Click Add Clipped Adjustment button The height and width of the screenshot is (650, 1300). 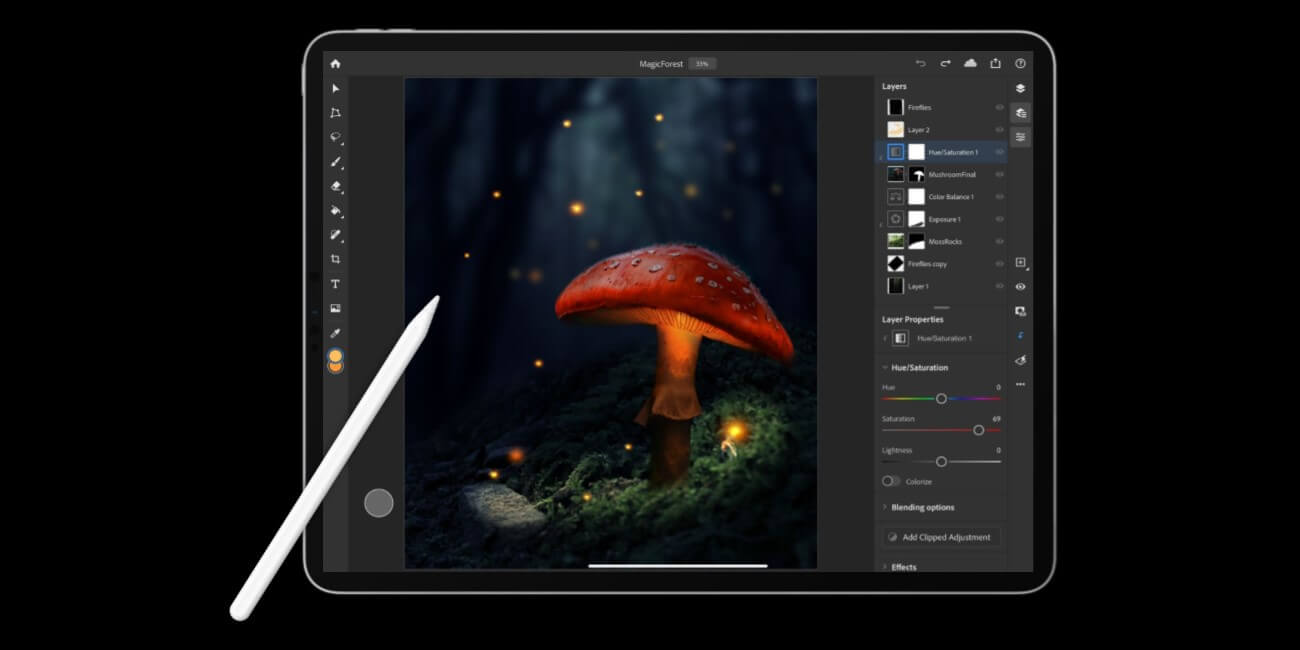(941, 537)
